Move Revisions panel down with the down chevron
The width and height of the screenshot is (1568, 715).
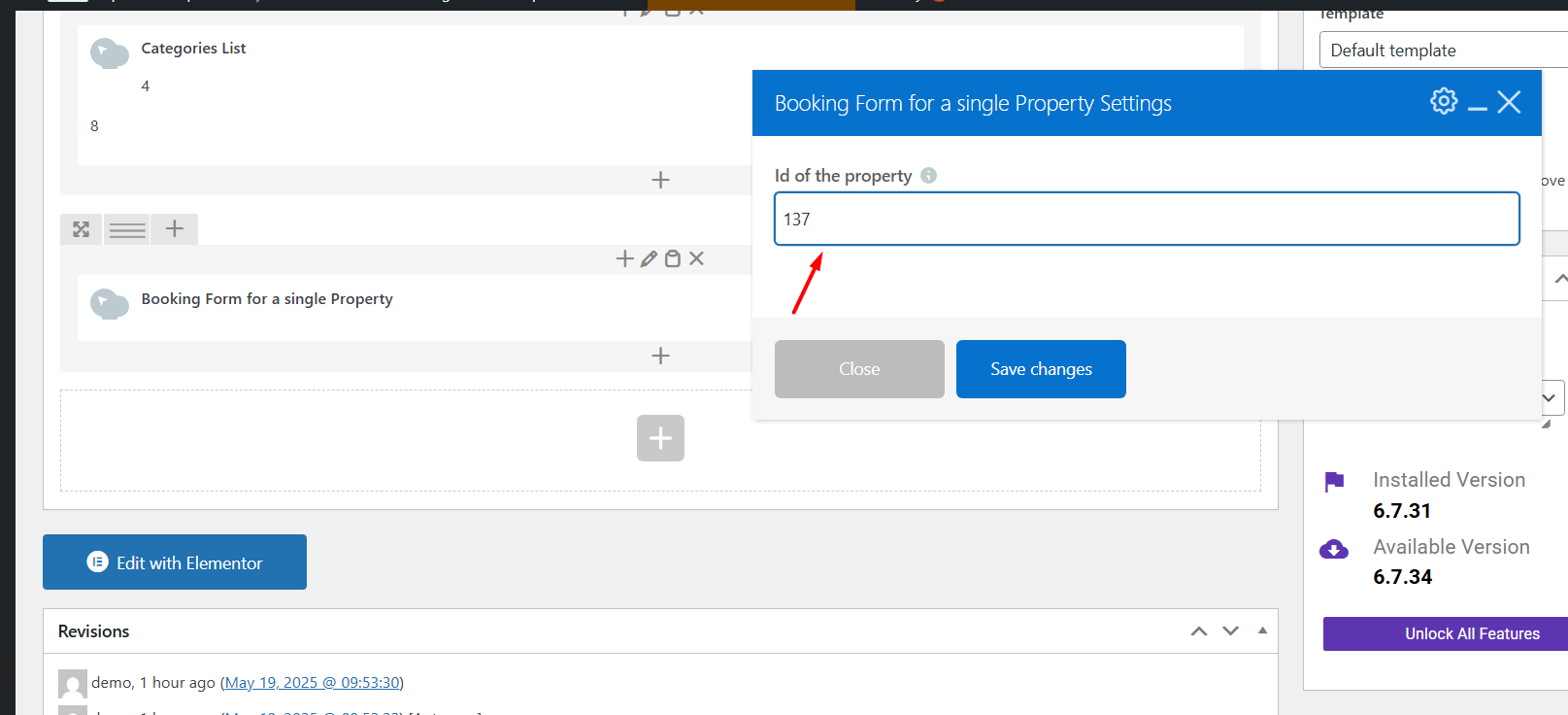click(1230, 631)
